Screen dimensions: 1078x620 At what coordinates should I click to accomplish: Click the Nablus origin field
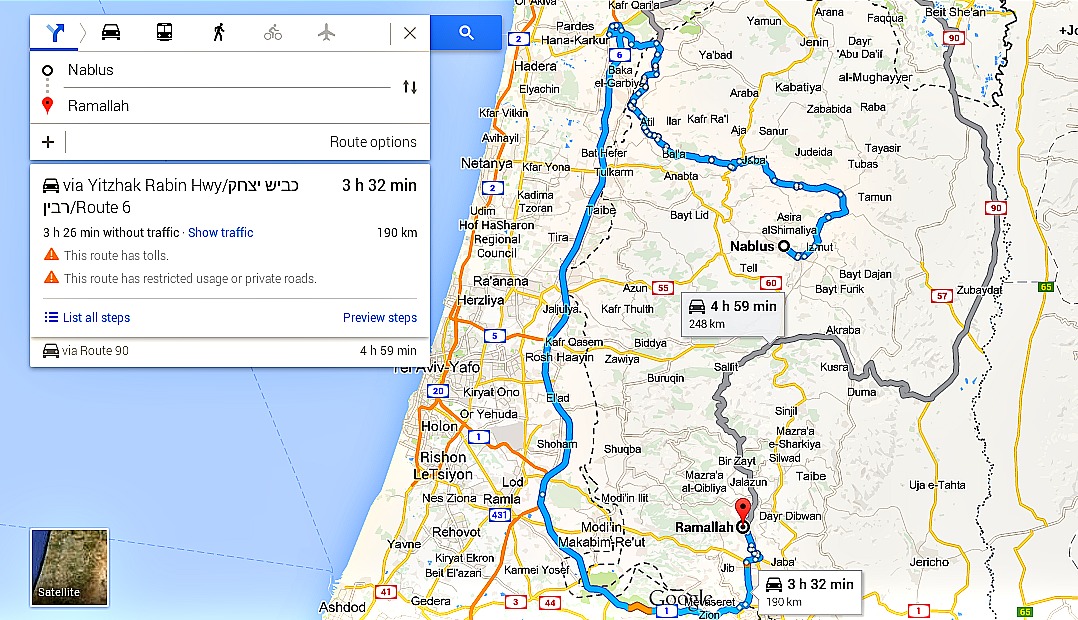tap(227, 70)
